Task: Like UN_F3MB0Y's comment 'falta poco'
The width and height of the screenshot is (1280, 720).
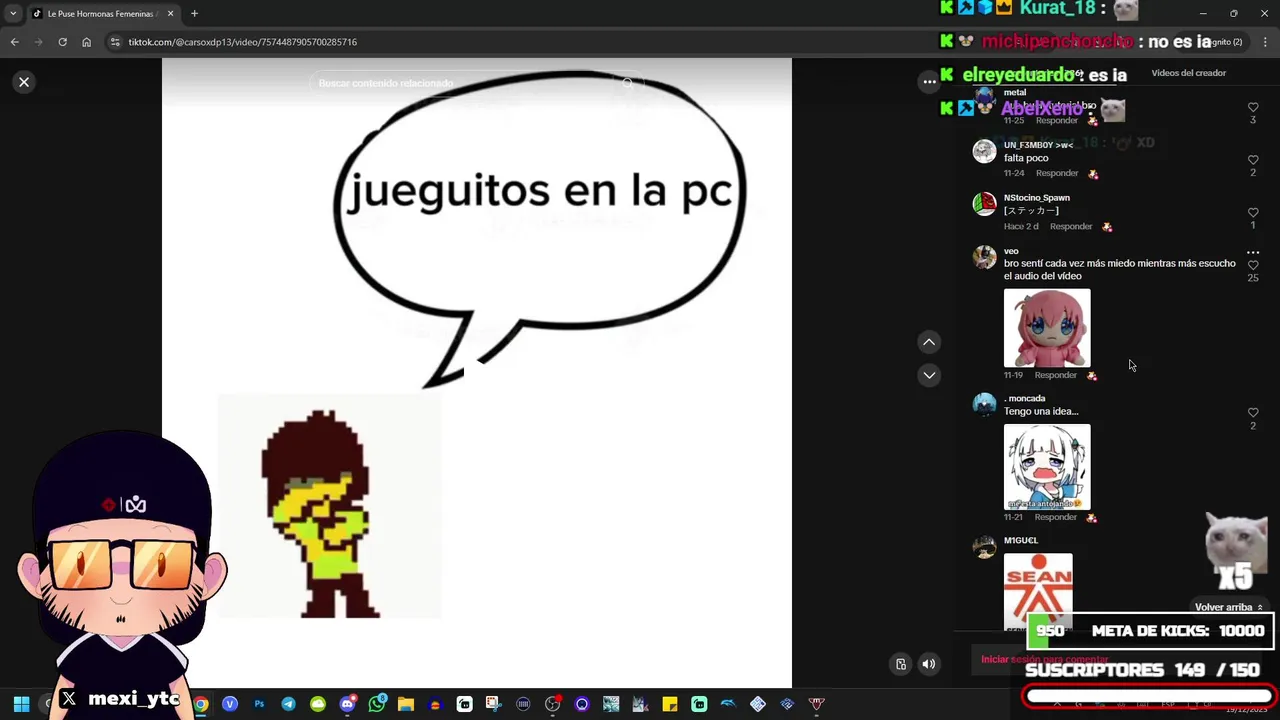Action: 1253,160
